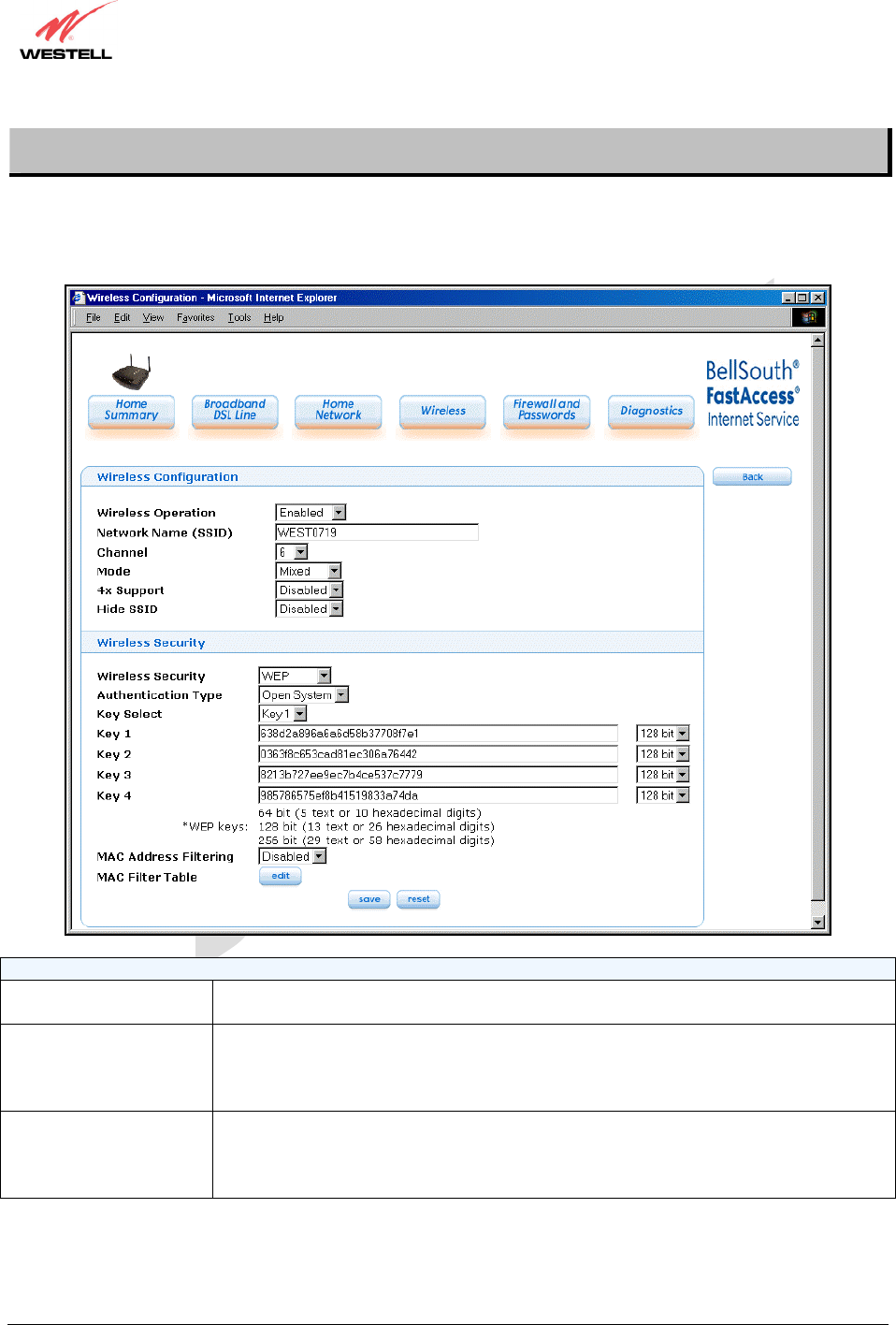Click the reset button
The height and width of the screenshot is (1325, 896).
point(418,899)
